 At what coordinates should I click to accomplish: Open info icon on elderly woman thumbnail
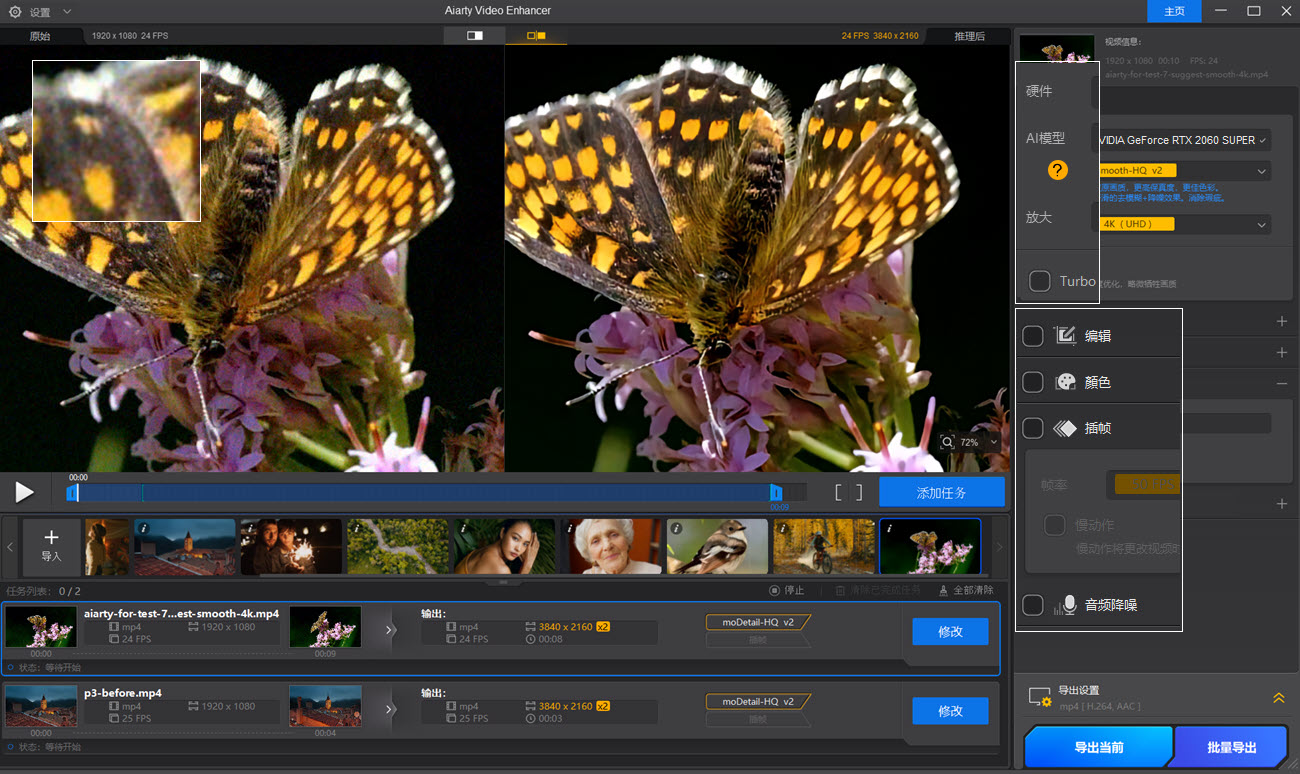click(x=570, y=528)
